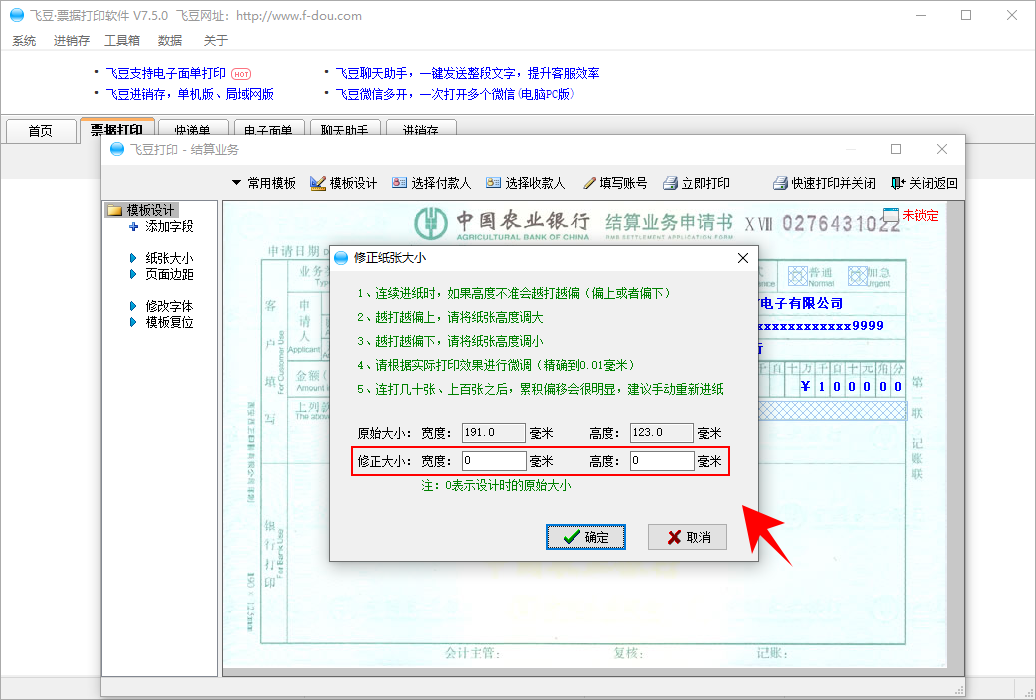Open the 常用模板 dropdown
The height and width of the screenshot is (700, 1036).
tap(264, 183)
